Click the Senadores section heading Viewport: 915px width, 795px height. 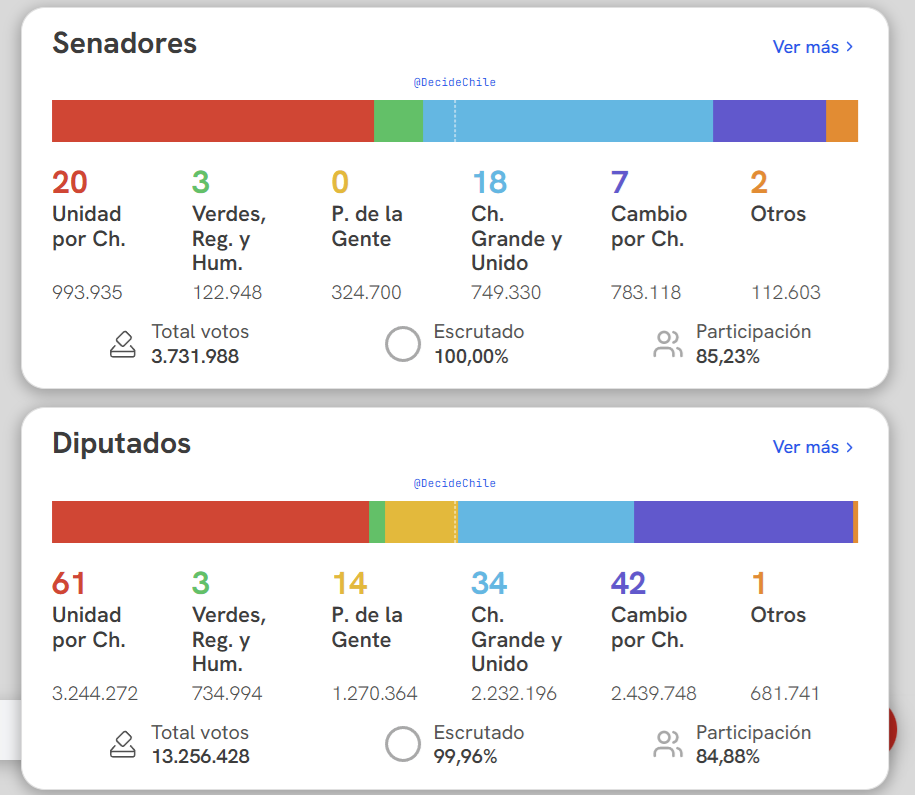125,44
